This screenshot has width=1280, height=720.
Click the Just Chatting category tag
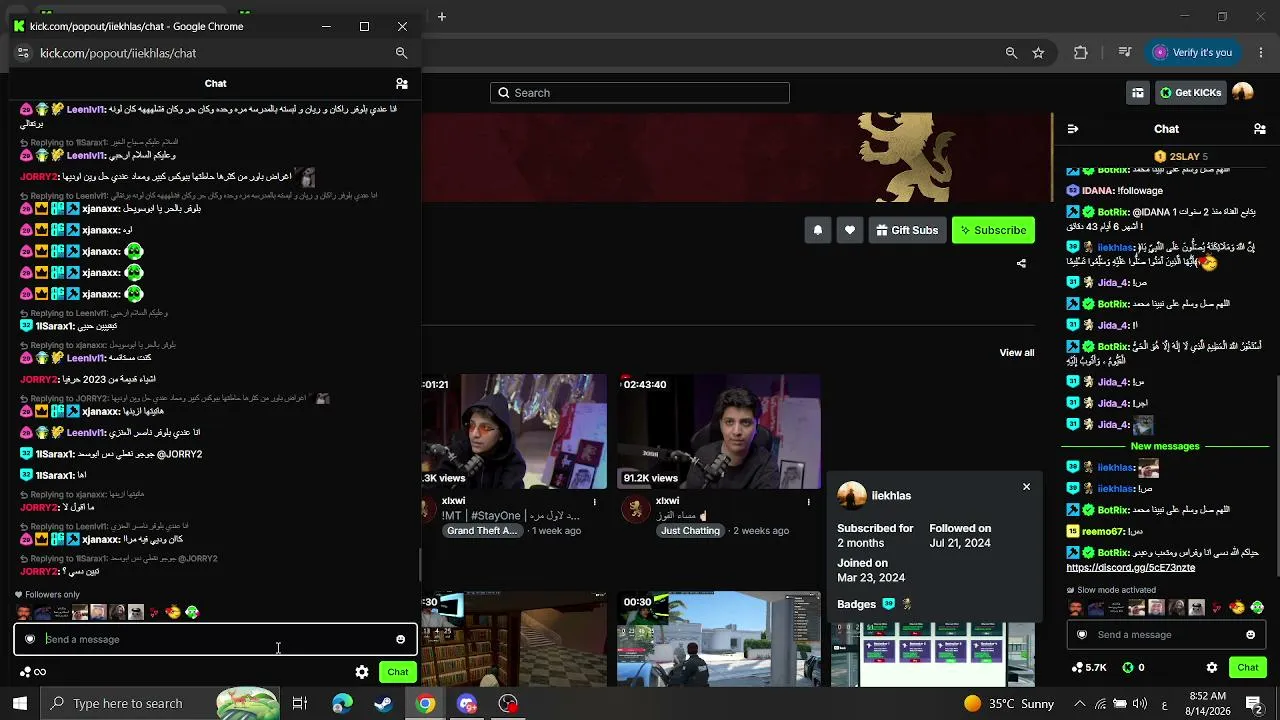point(690,531)
